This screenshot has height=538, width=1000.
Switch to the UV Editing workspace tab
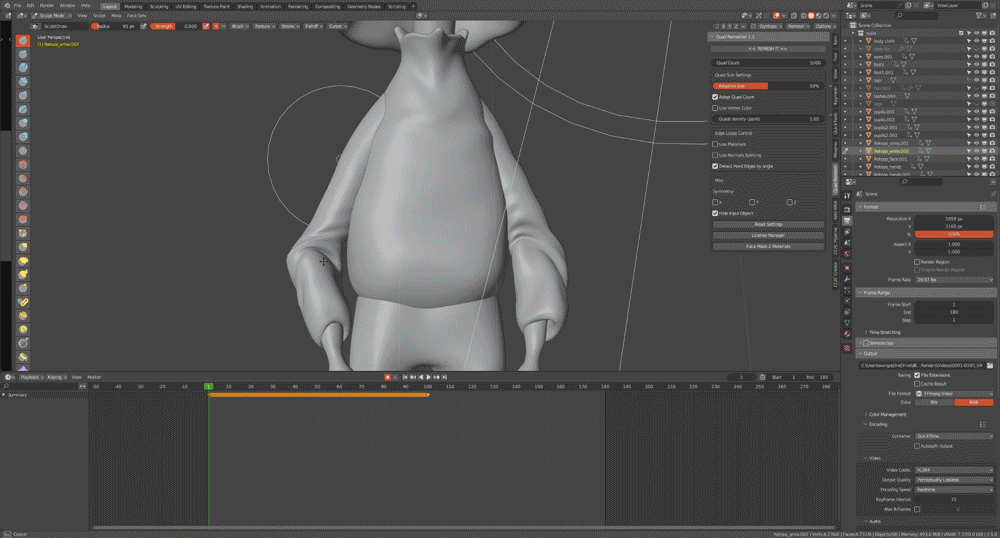[186, 6]
